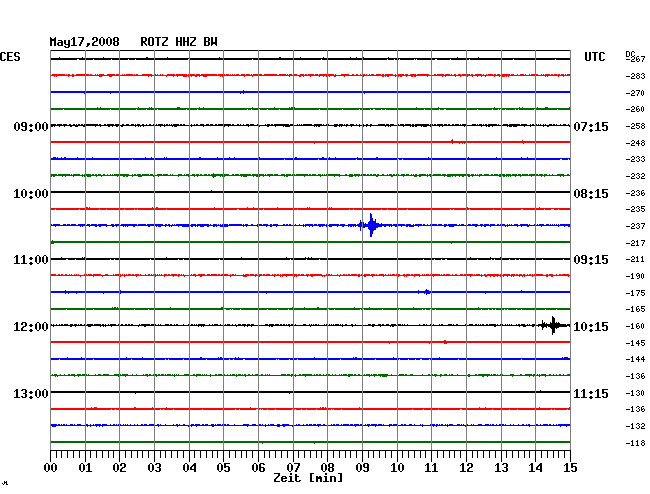Click minute-axis tick label 04
This screenshot has width=650, height=494.
click(189, 468)
